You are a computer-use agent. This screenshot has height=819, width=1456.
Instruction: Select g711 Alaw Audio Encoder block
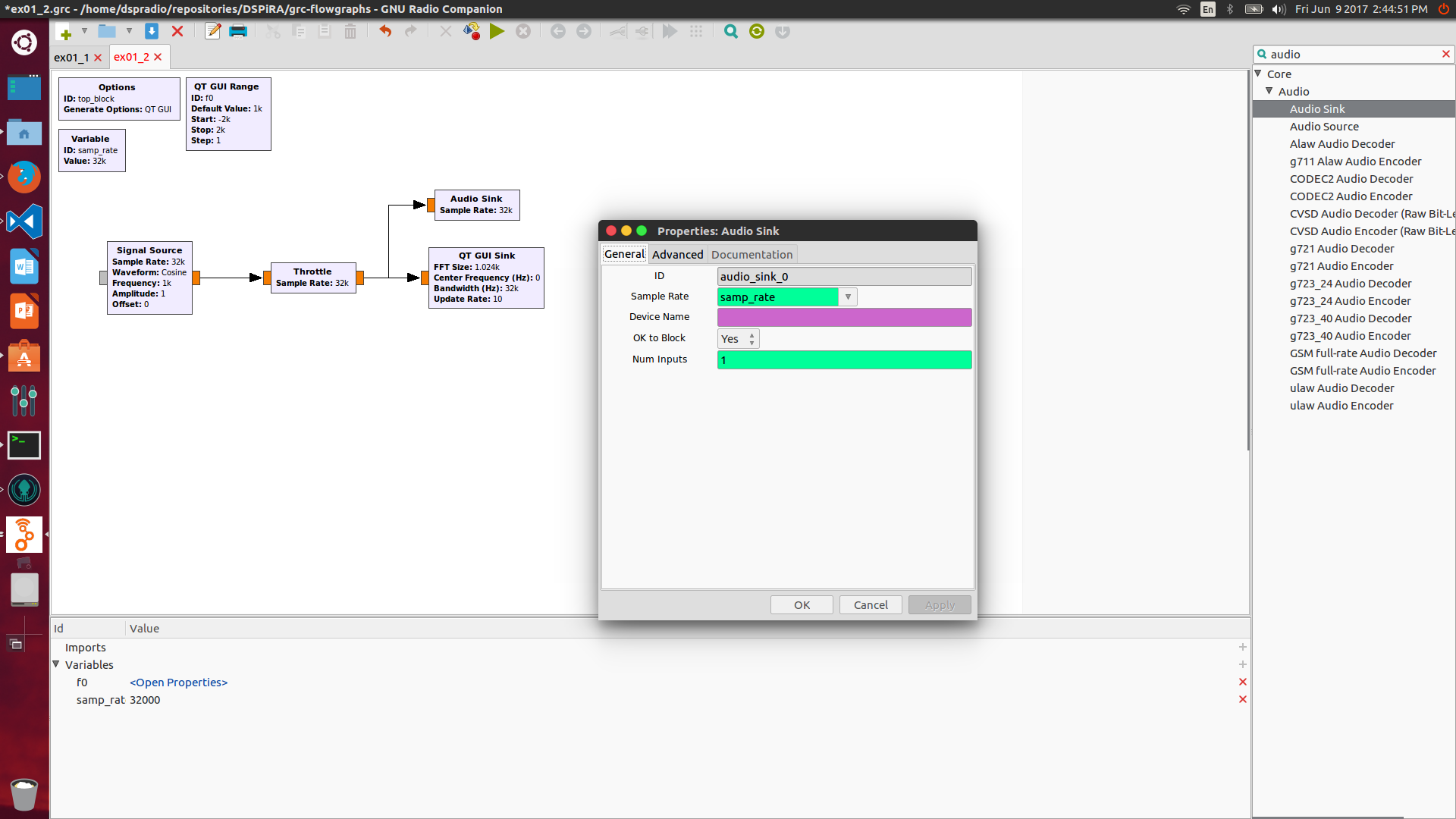(1355, 162)
